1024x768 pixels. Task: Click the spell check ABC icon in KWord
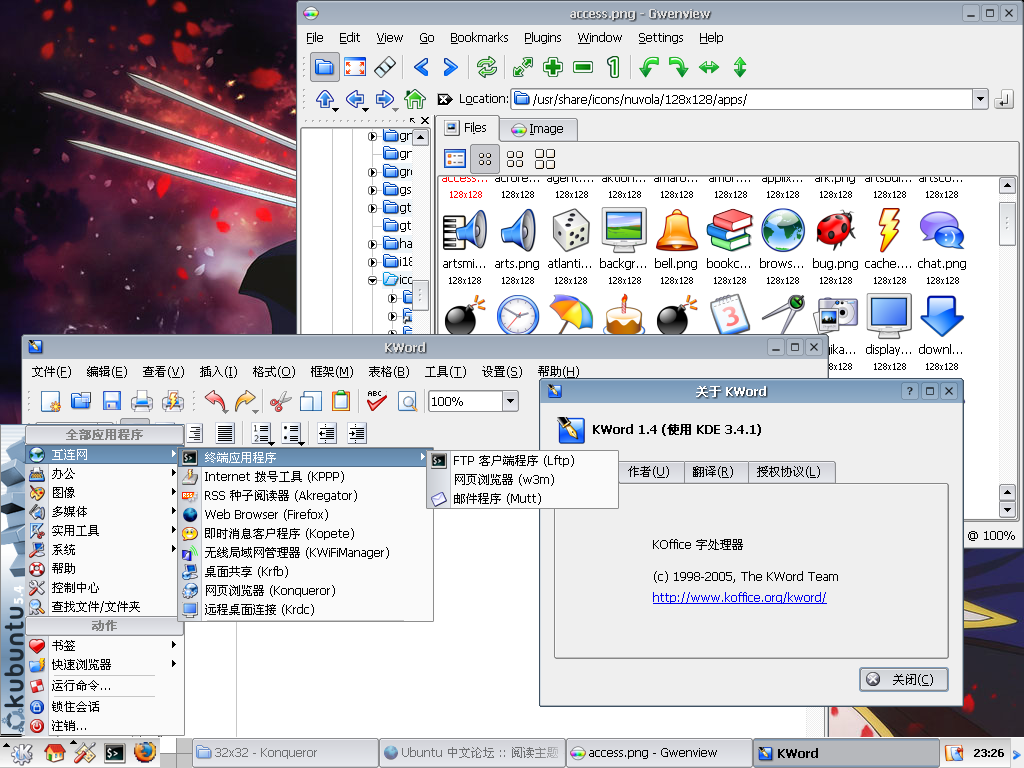[x=376, y=401]
